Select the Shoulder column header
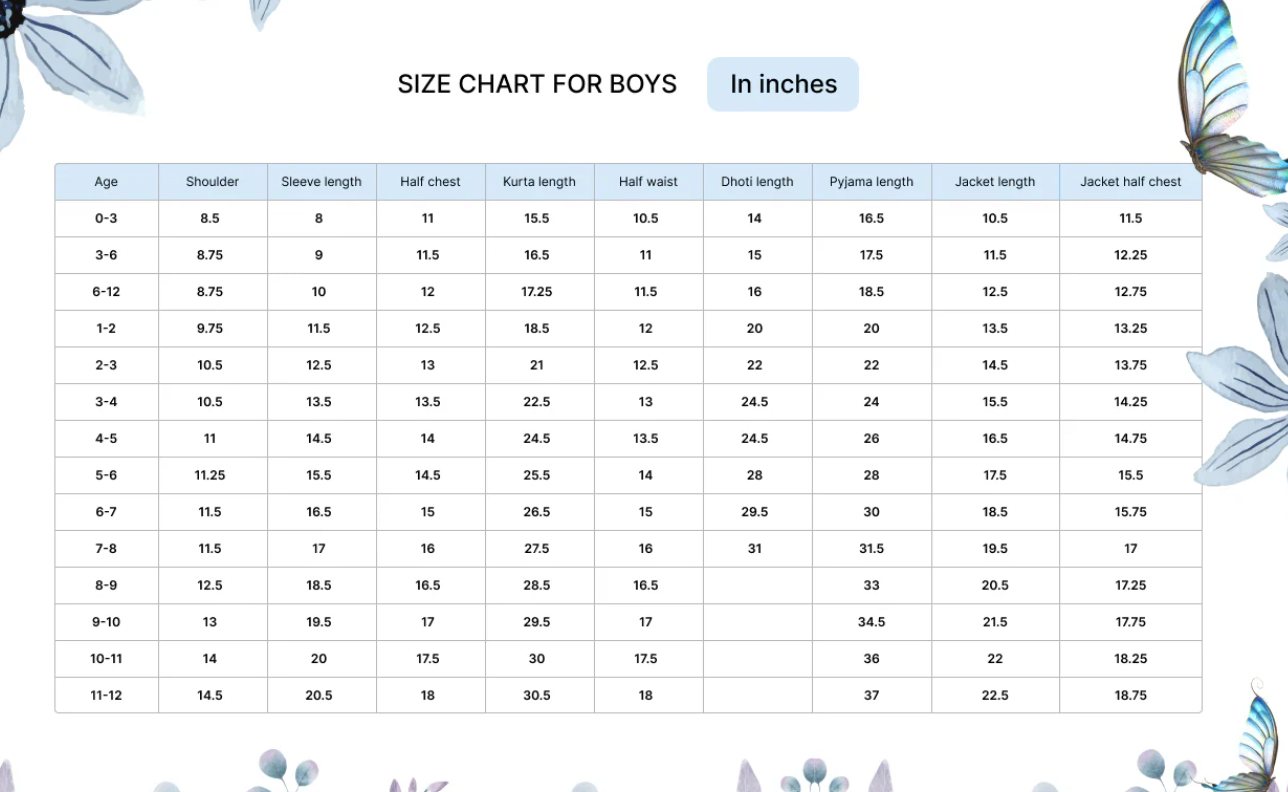1288x792 pixels. tap(212, 182)
